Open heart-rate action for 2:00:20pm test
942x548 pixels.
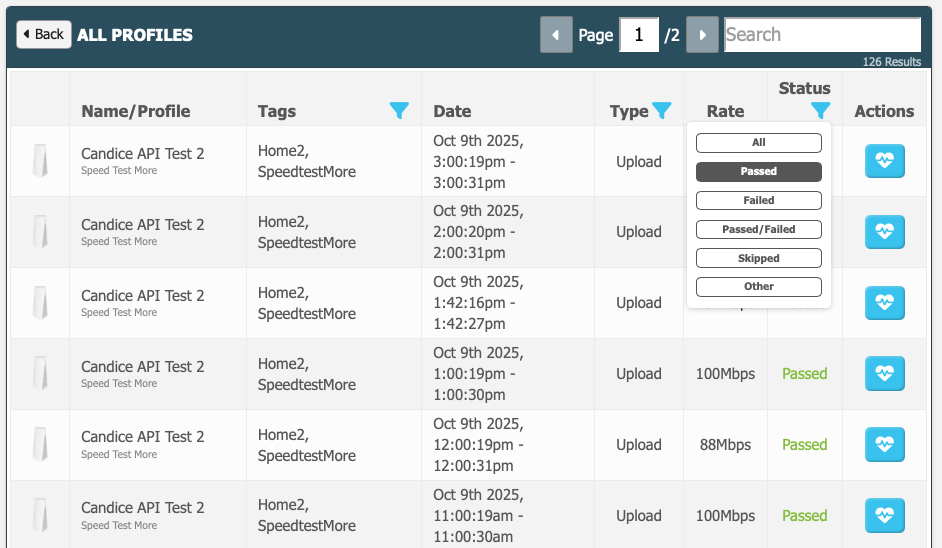coord(884,232)
